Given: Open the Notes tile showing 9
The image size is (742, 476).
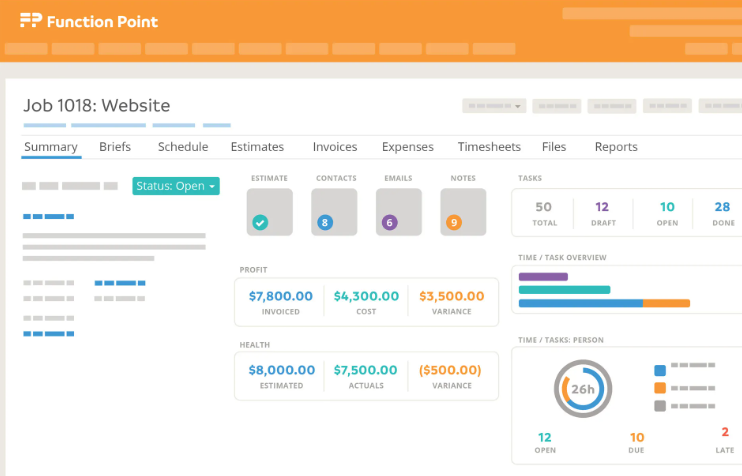Looking at the screenshot, I should 463,212.
